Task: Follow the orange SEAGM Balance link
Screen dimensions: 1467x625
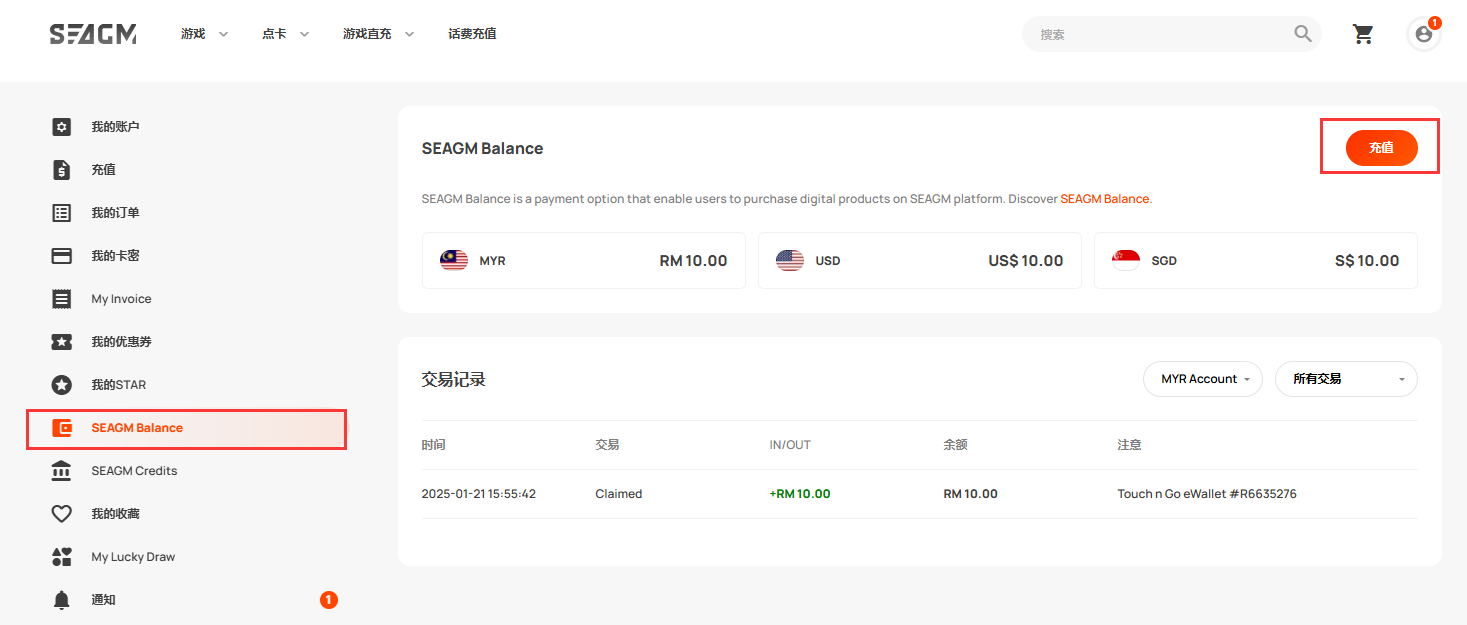Action: coord(1104,199)
